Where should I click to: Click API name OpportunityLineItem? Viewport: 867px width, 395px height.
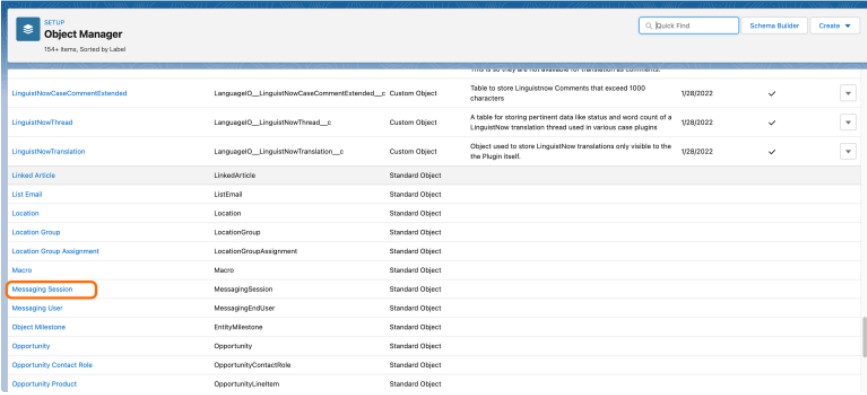246,384
